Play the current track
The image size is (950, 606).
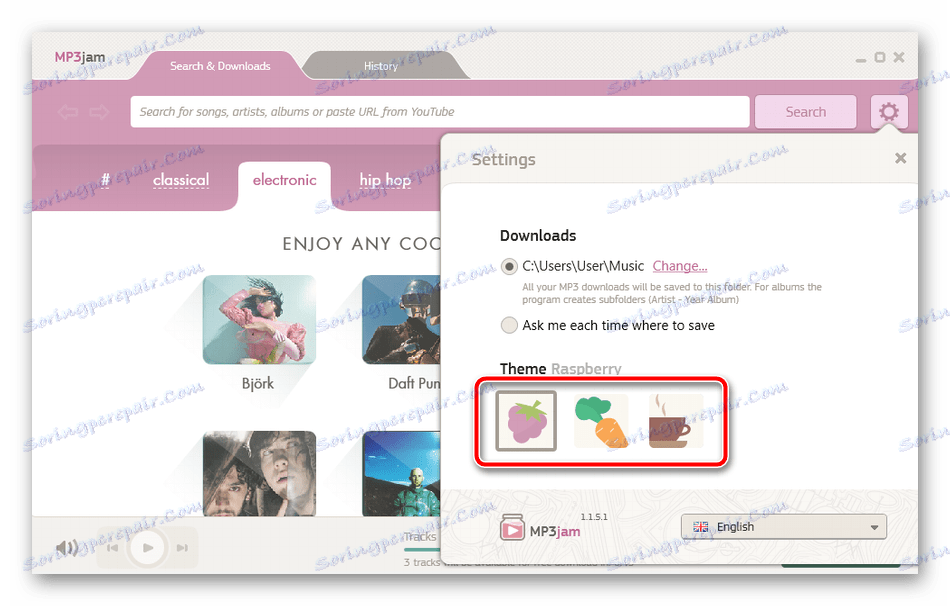coord(148,548)
